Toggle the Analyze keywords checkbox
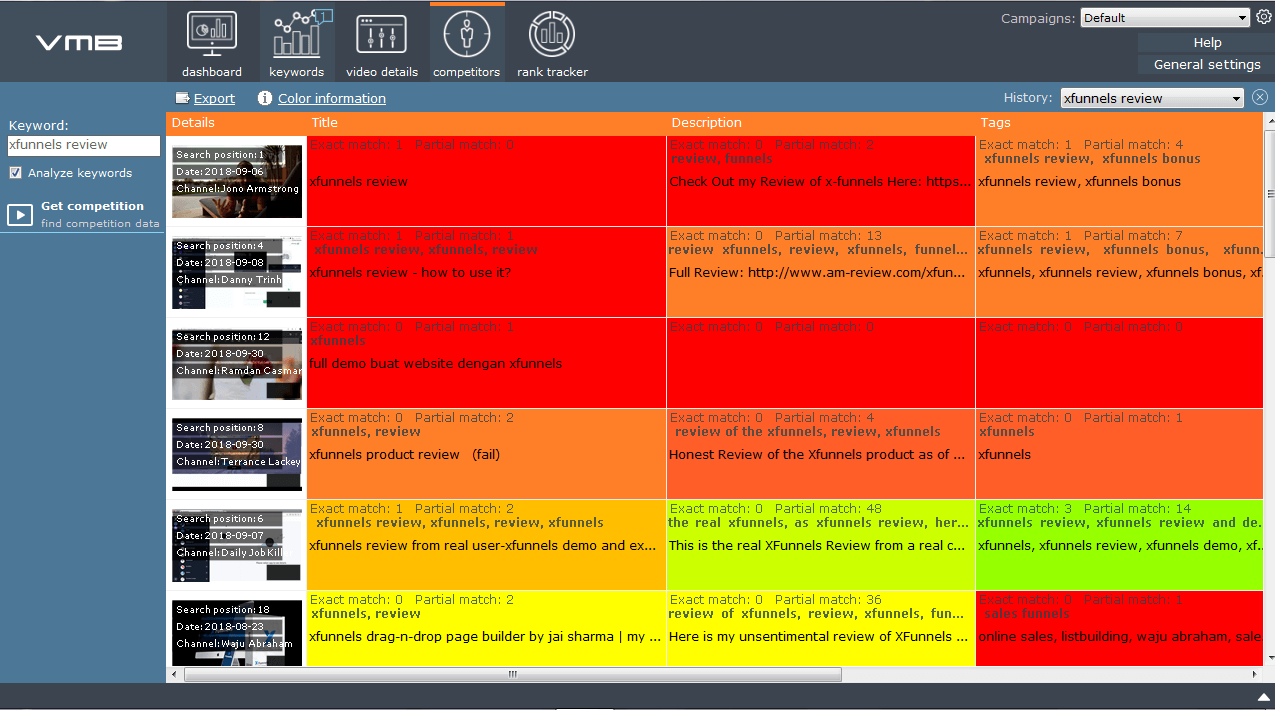 click(x=15, y=173)
